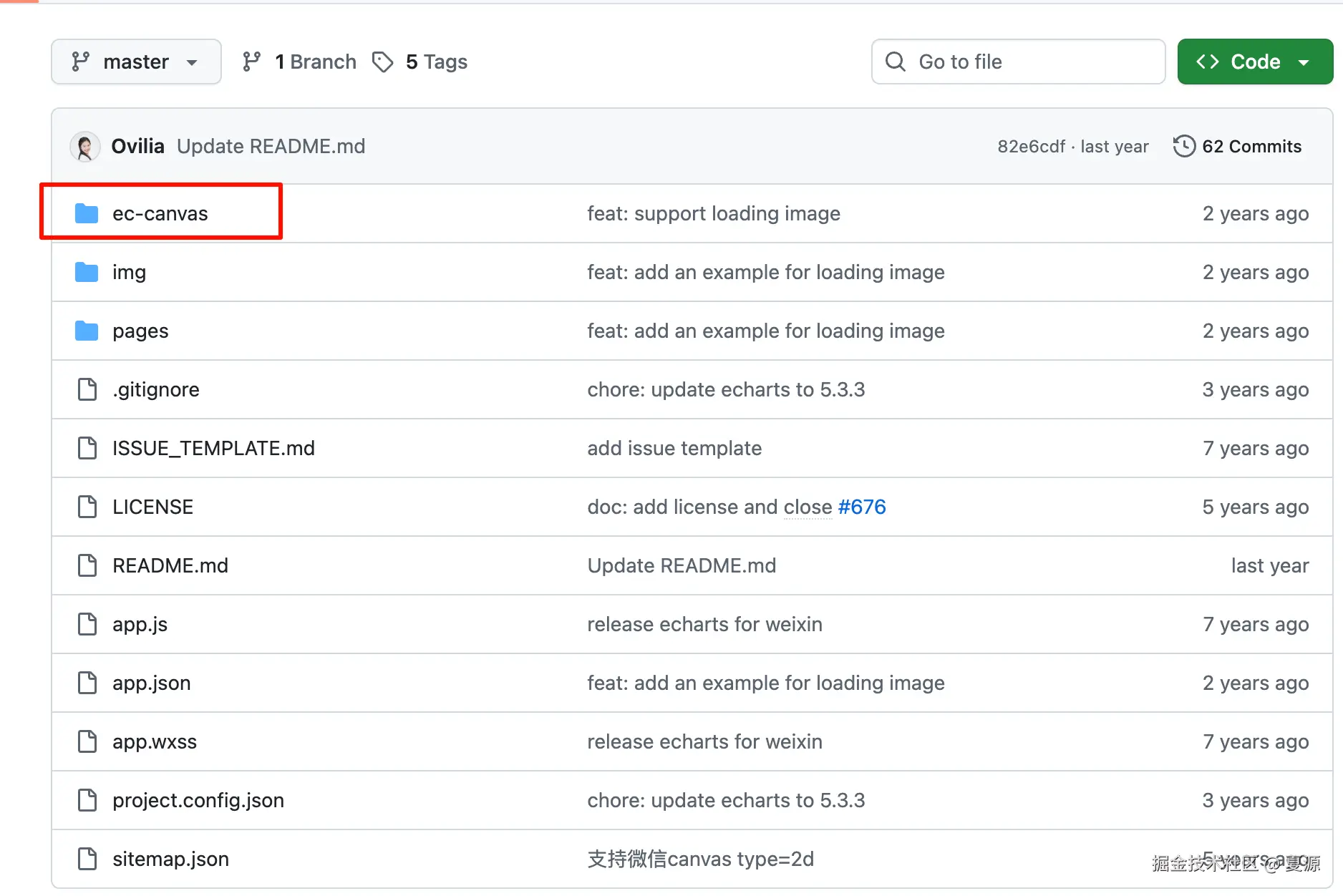
Task: Click Ovilia's profile avatar
Action: [85, 147]
